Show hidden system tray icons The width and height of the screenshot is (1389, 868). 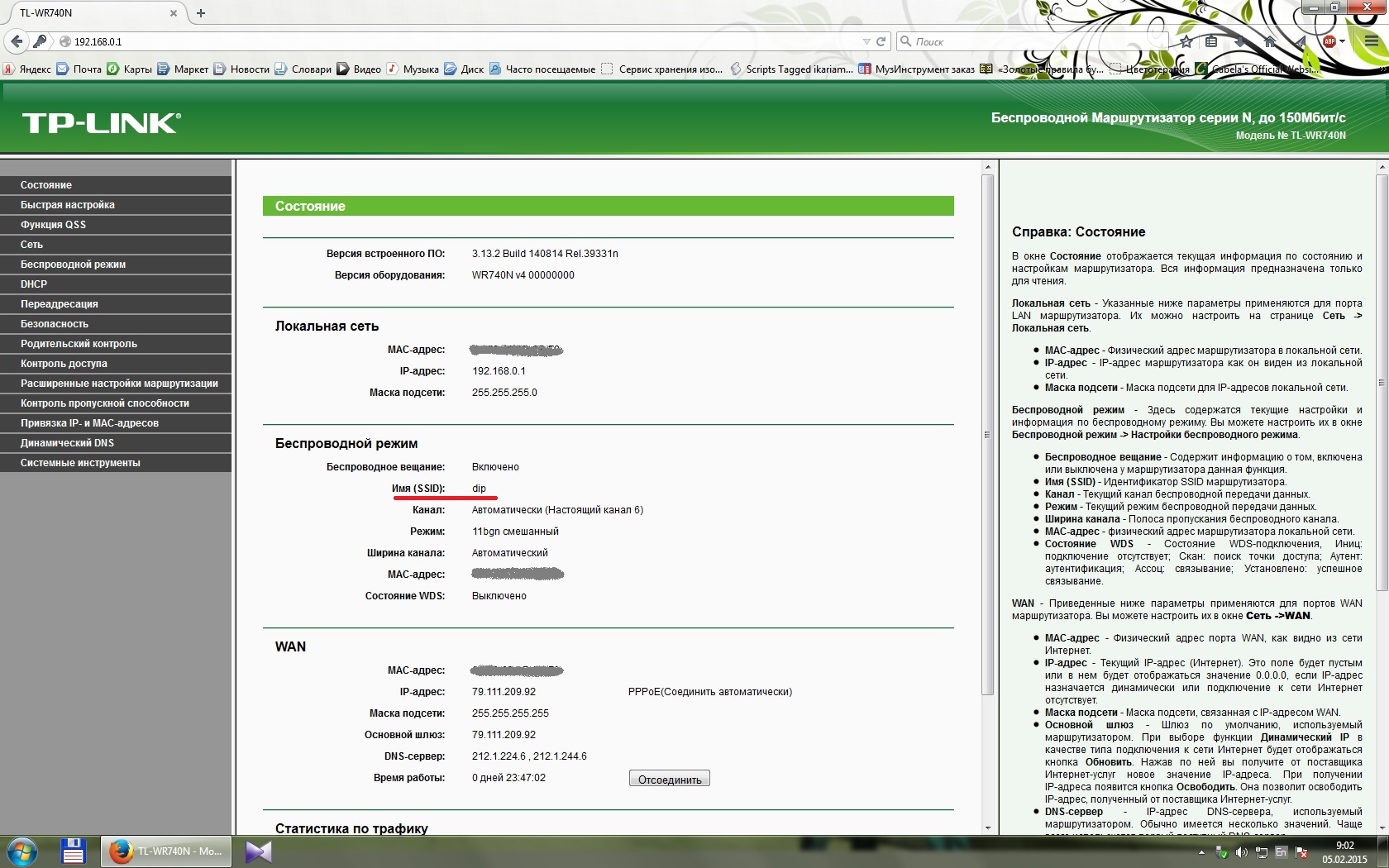pos(1201,851)
